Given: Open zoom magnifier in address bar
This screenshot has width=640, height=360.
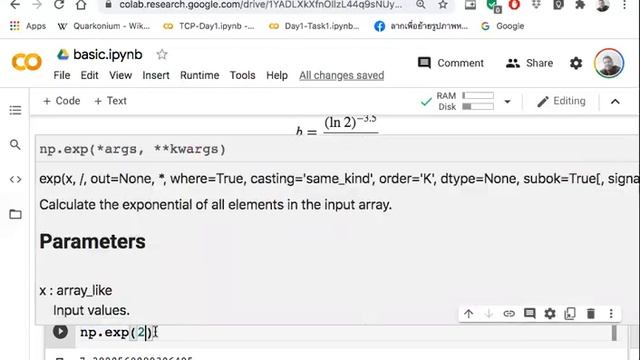Looking at the screenshot, I should [421, 5].
